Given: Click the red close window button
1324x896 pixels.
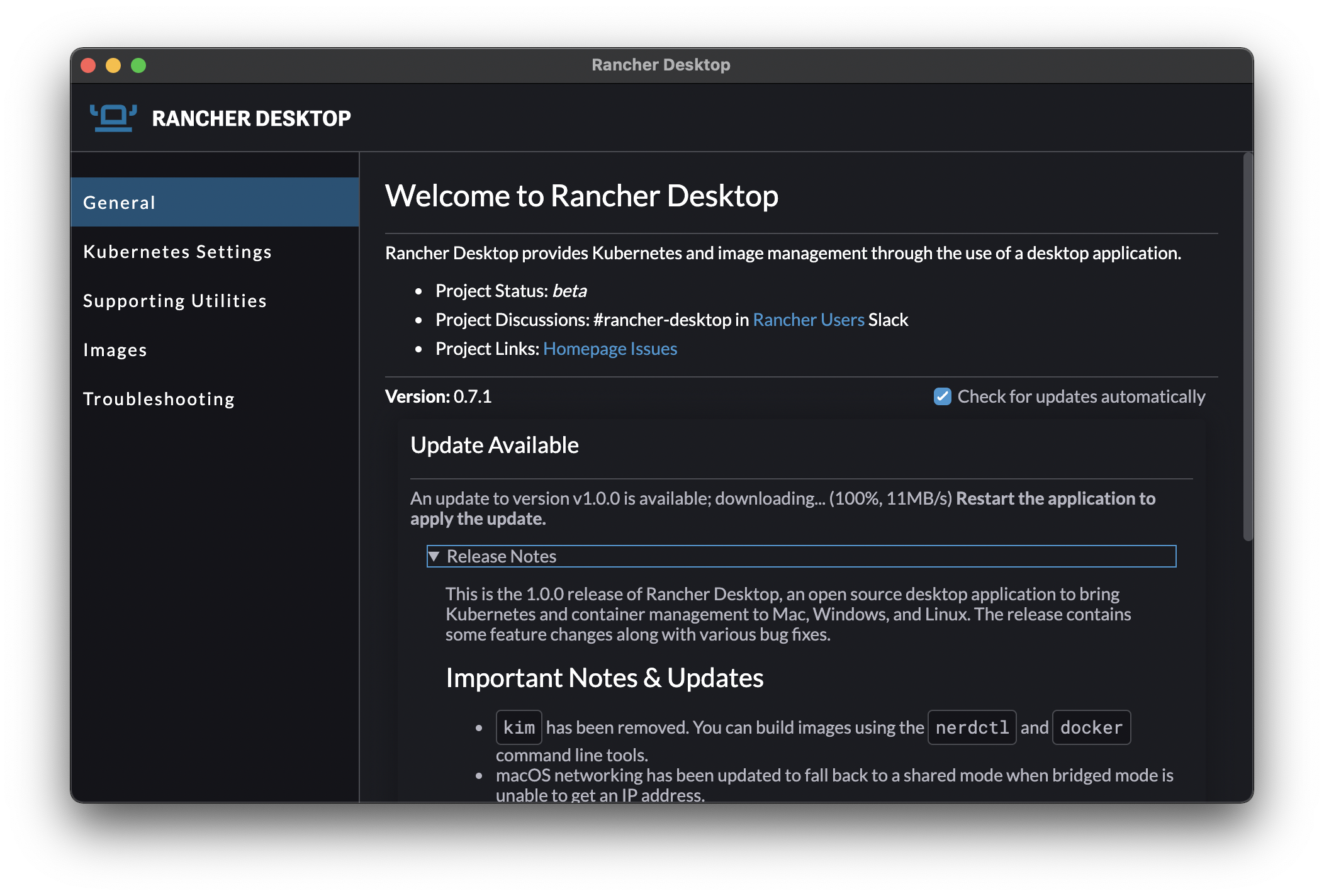Looking at the screenshot, I should [89, 65].
